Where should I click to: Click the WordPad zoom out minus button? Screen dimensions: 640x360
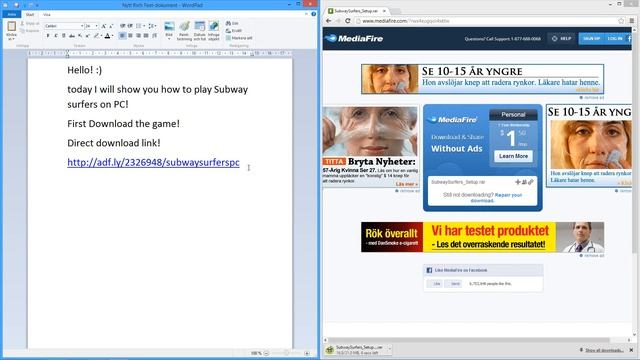[267, 353]
